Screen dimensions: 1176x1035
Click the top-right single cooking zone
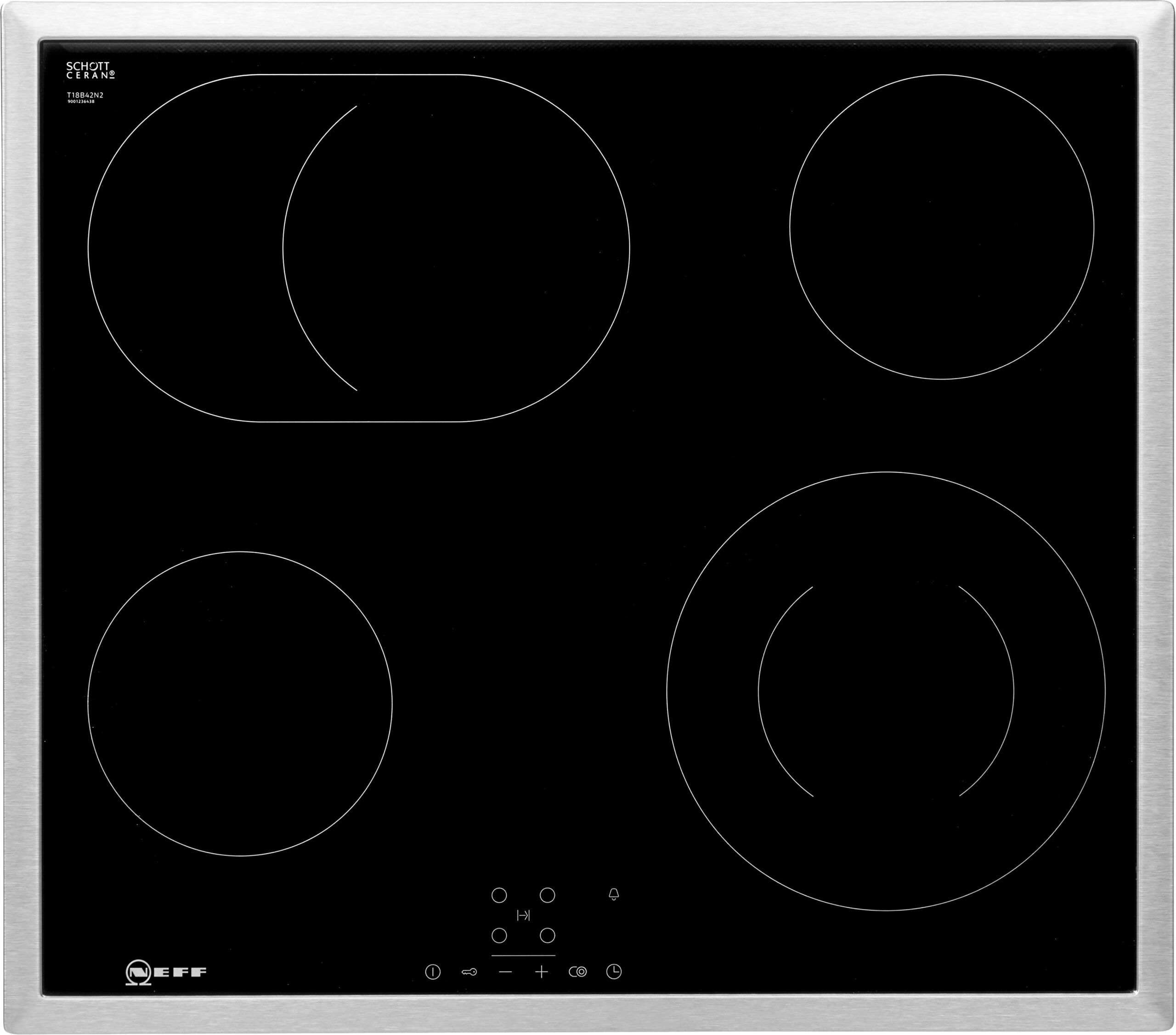941,227
